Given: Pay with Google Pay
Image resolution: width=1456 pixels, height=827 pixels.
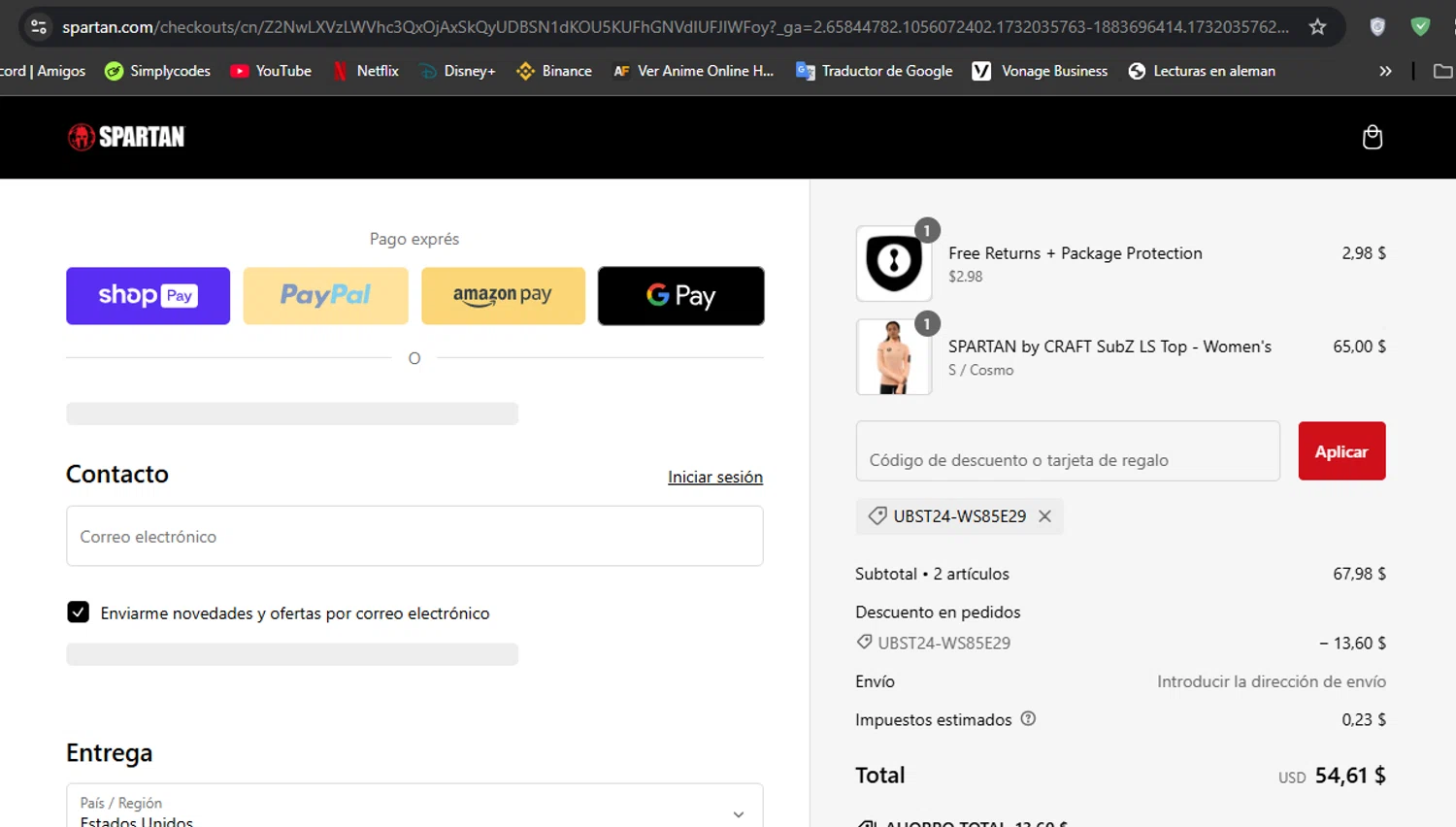Looking at the screenshot, I should tap(680, 295).
